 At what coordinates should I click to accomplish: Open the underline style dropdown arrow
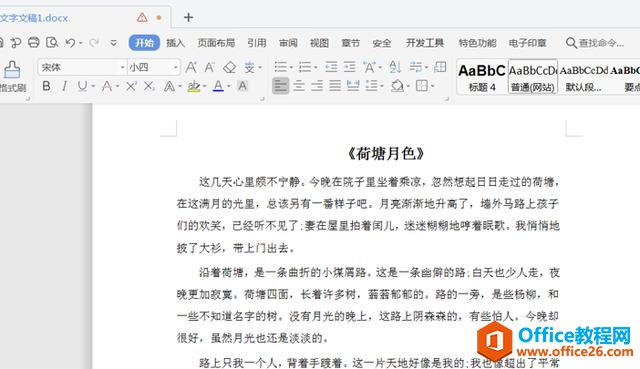[93, 87]
